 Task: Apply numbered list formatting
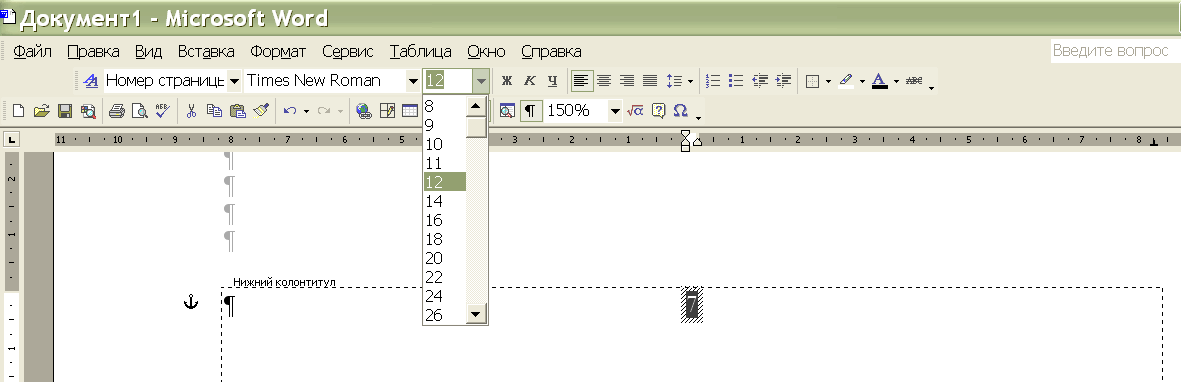point(714,81)
